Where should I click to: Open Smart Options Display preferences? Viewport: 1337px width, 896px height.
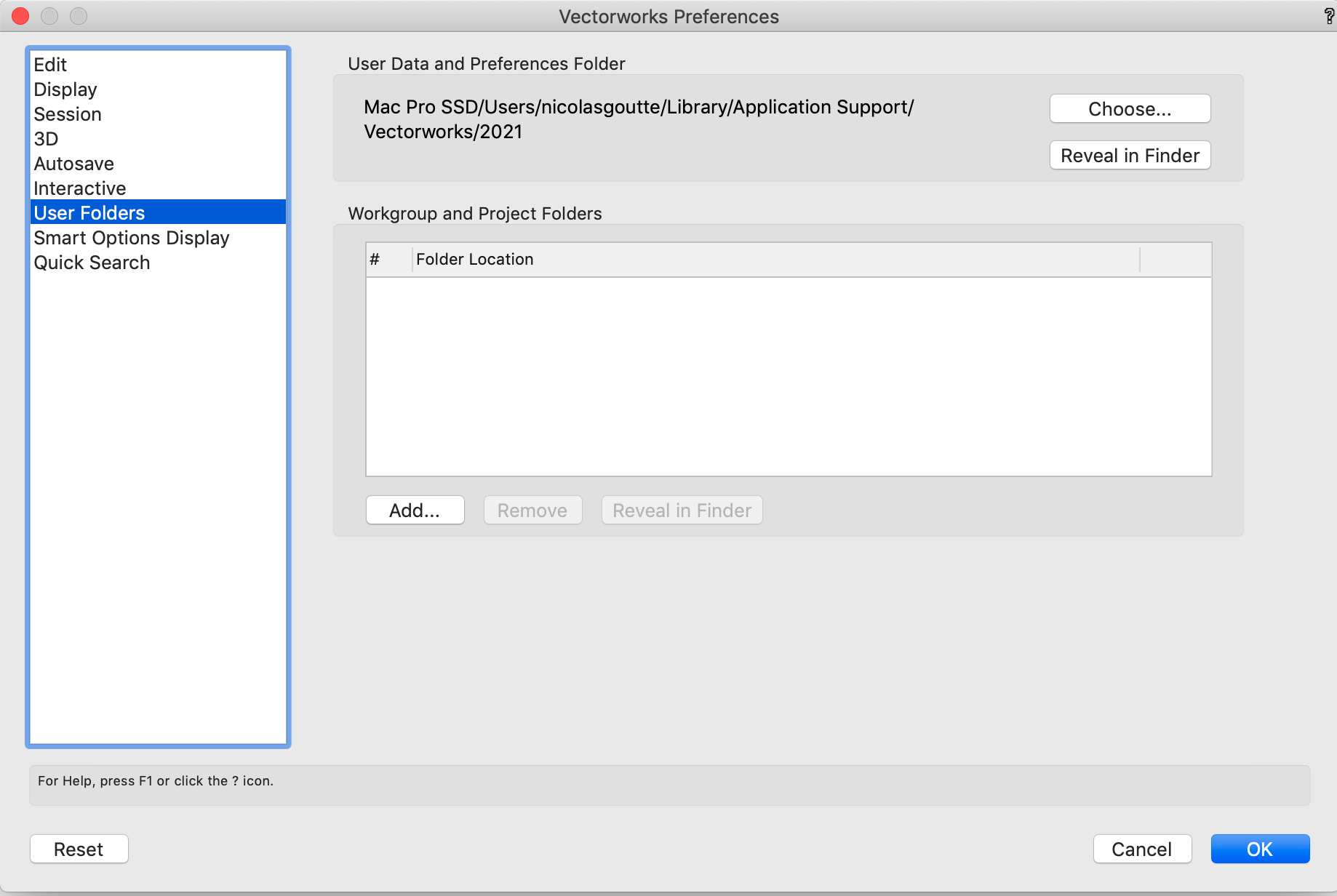pos(132,238)
